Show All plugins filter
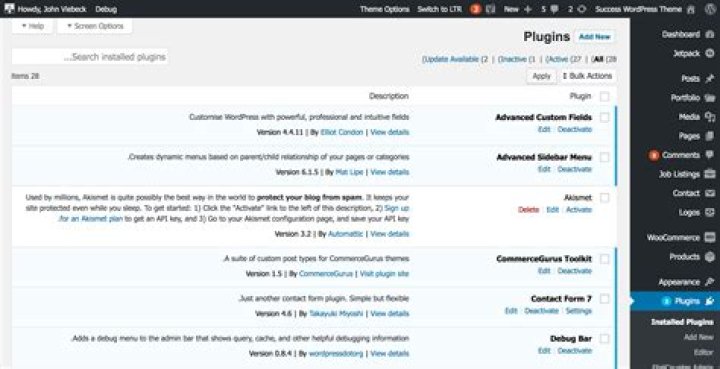The height and width of the screenshot is (369, 720). pos(604,59)
